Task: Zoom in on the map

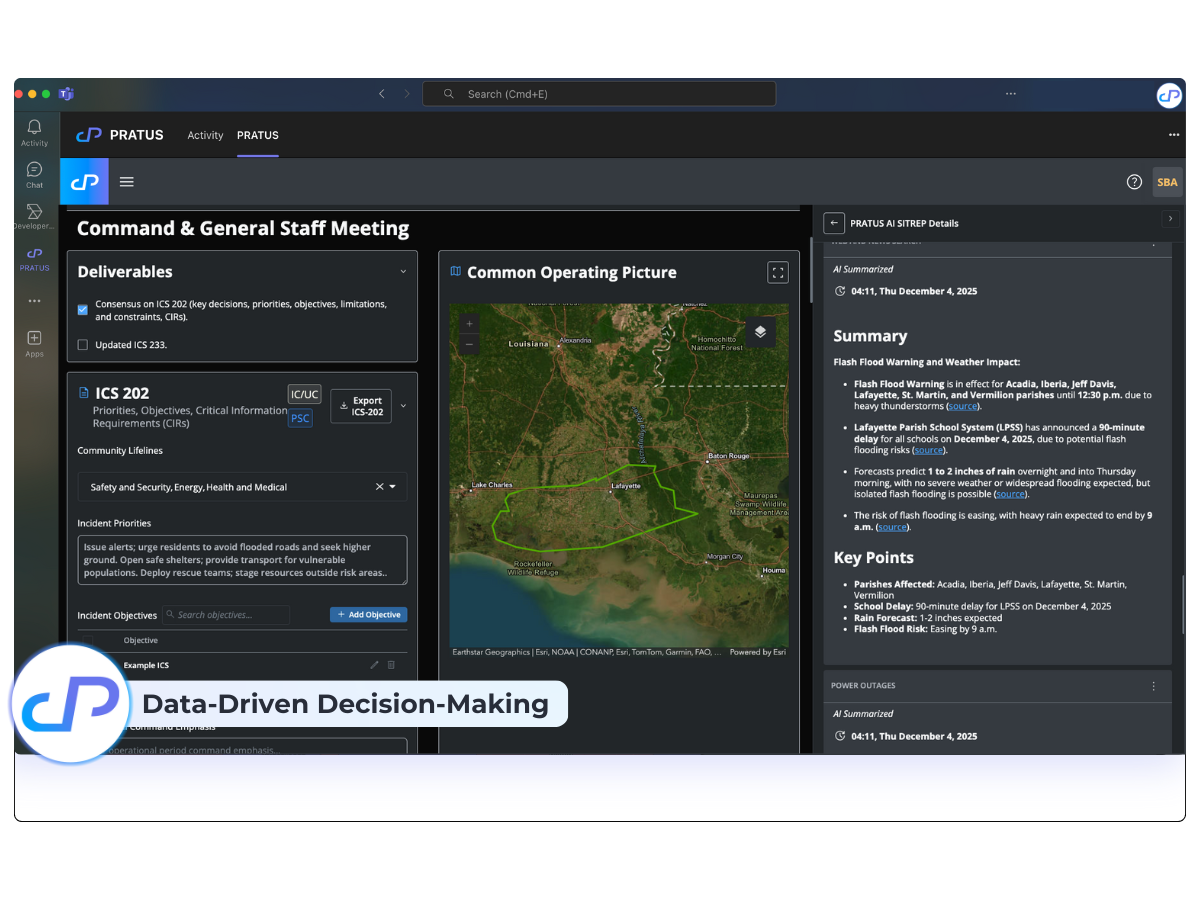Action: (x=470, y=324)
